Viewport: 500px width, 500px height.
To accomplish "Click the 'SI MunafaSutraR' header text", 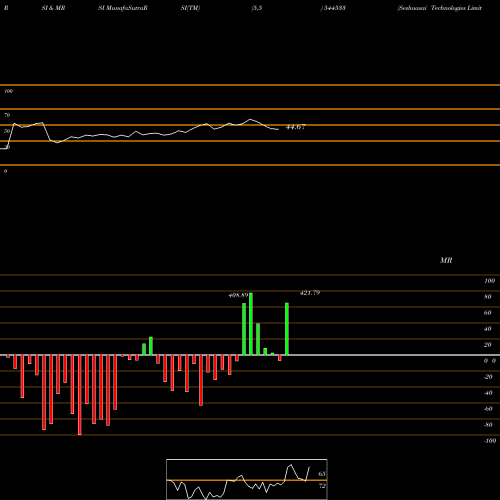I will (x=123, y=8).
